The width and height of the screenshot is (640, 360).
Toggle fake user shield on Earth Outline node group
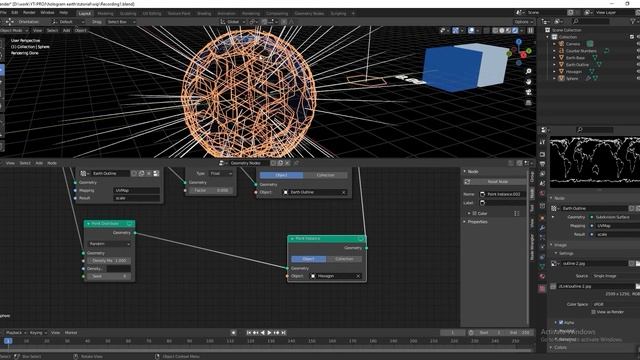[x=134, y=173]
